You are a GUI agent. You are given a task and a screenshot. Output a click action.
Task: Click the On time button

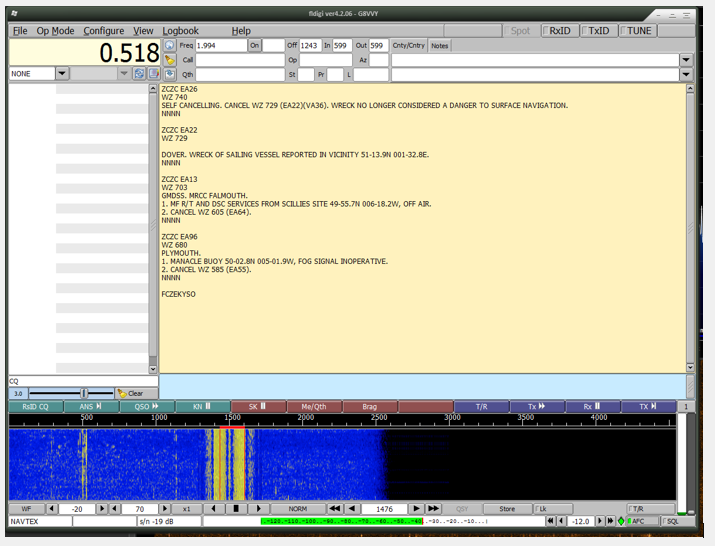(x=254, y=45)
